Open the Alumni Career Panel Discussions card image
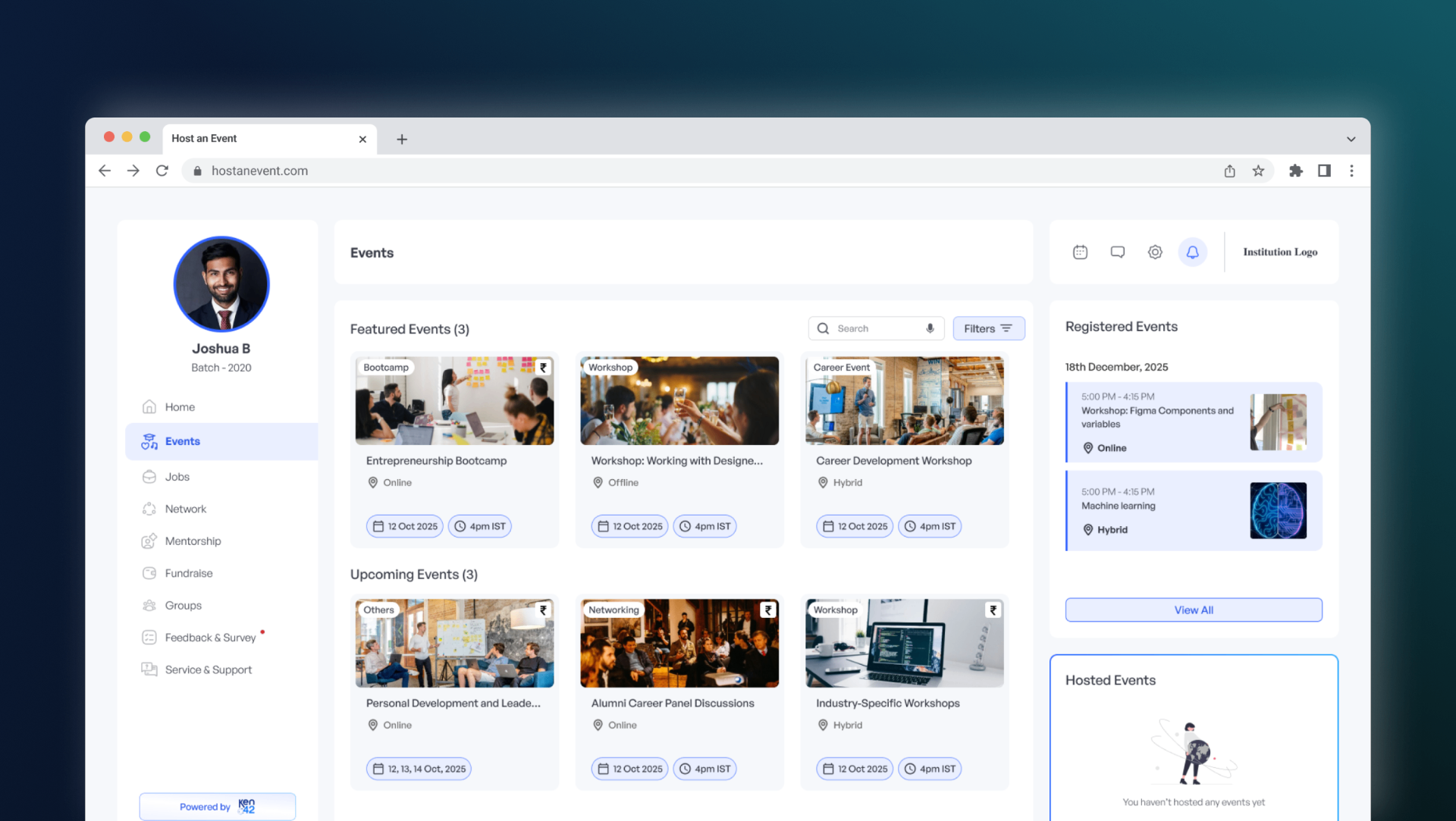Screen dimensions: 1456x821 (679, 644)
